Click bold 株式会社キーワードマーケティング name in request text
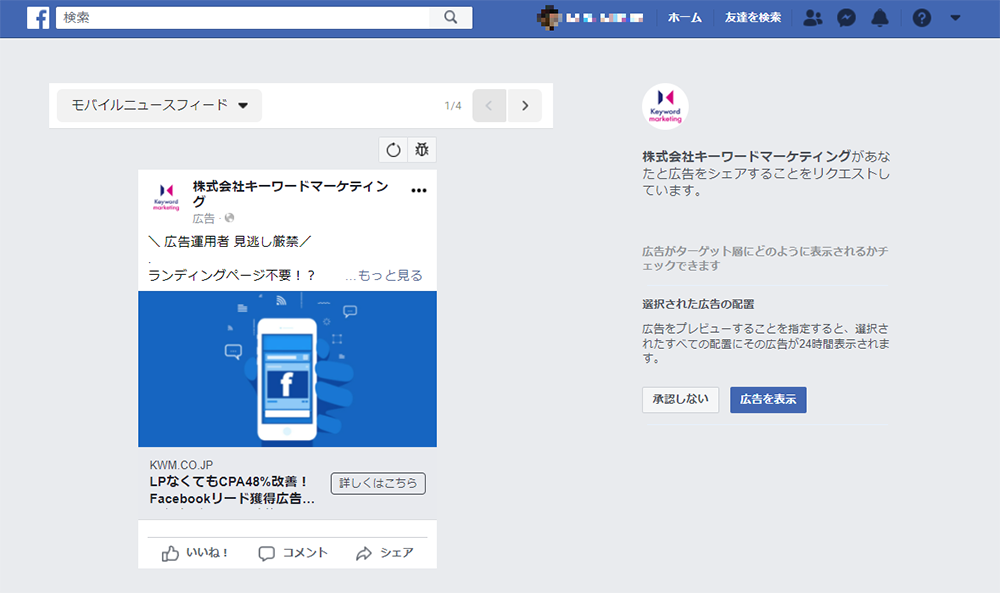 pyautogui.click(x=746, y=156)
